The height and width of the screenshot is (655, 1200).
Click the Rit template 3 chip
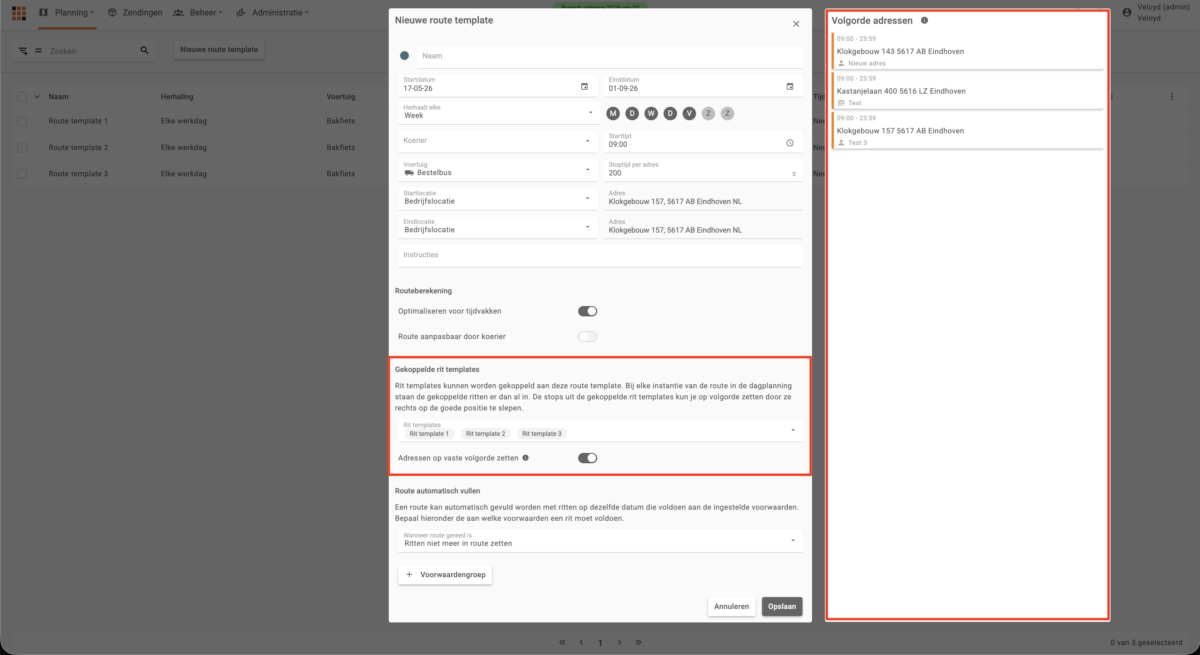542,434
